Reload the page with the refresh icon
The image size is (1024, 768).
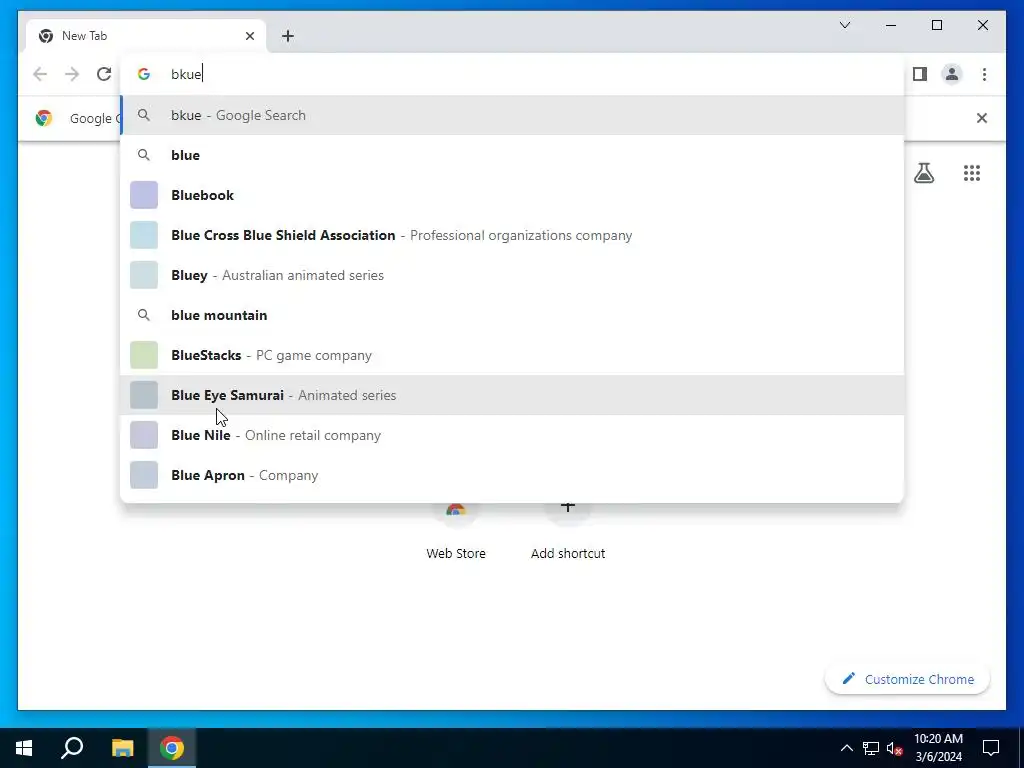tap(104, 74)
